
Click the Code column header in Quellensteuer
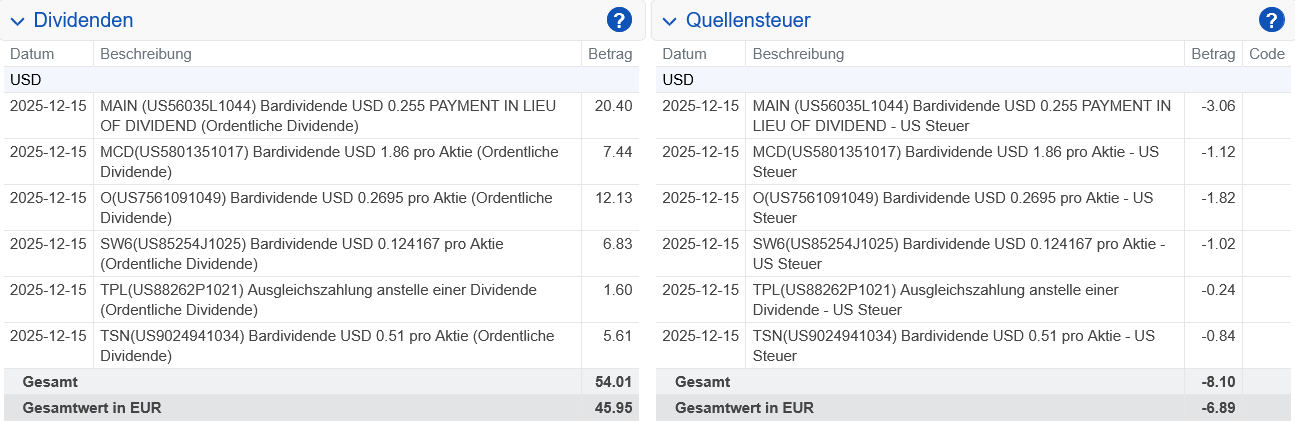pyautogui.click(x=1267, y=54)
